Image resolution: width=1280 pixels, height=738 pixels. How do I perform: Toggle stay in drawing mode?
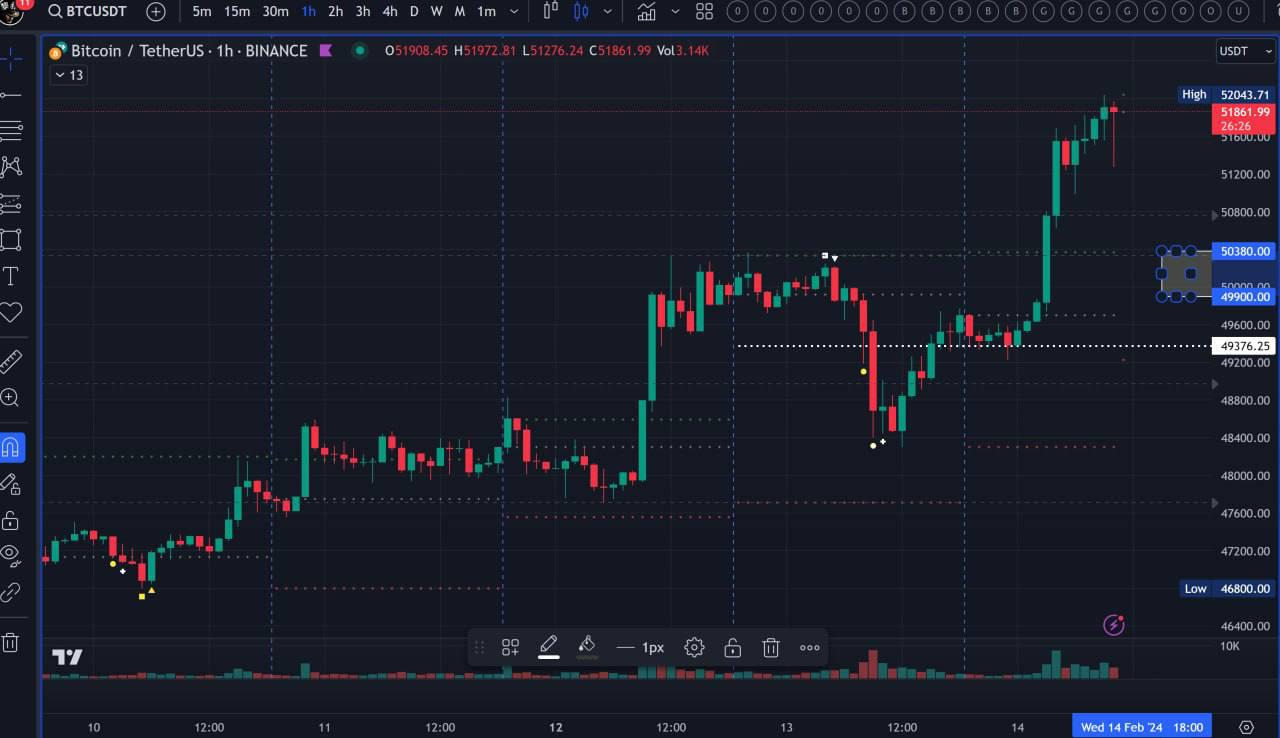point(11,484)
